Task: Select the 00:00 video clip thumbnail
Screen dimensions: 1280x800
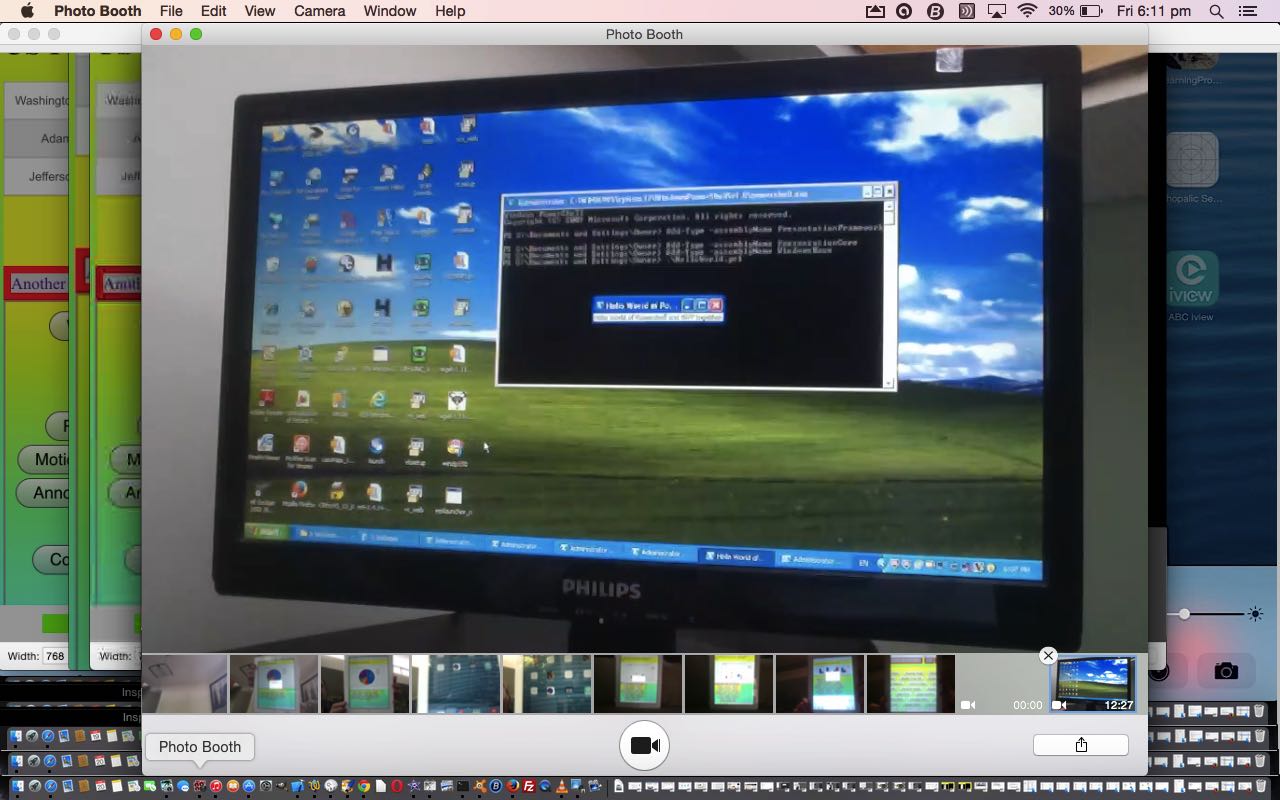Action: tap(1002, 684)
